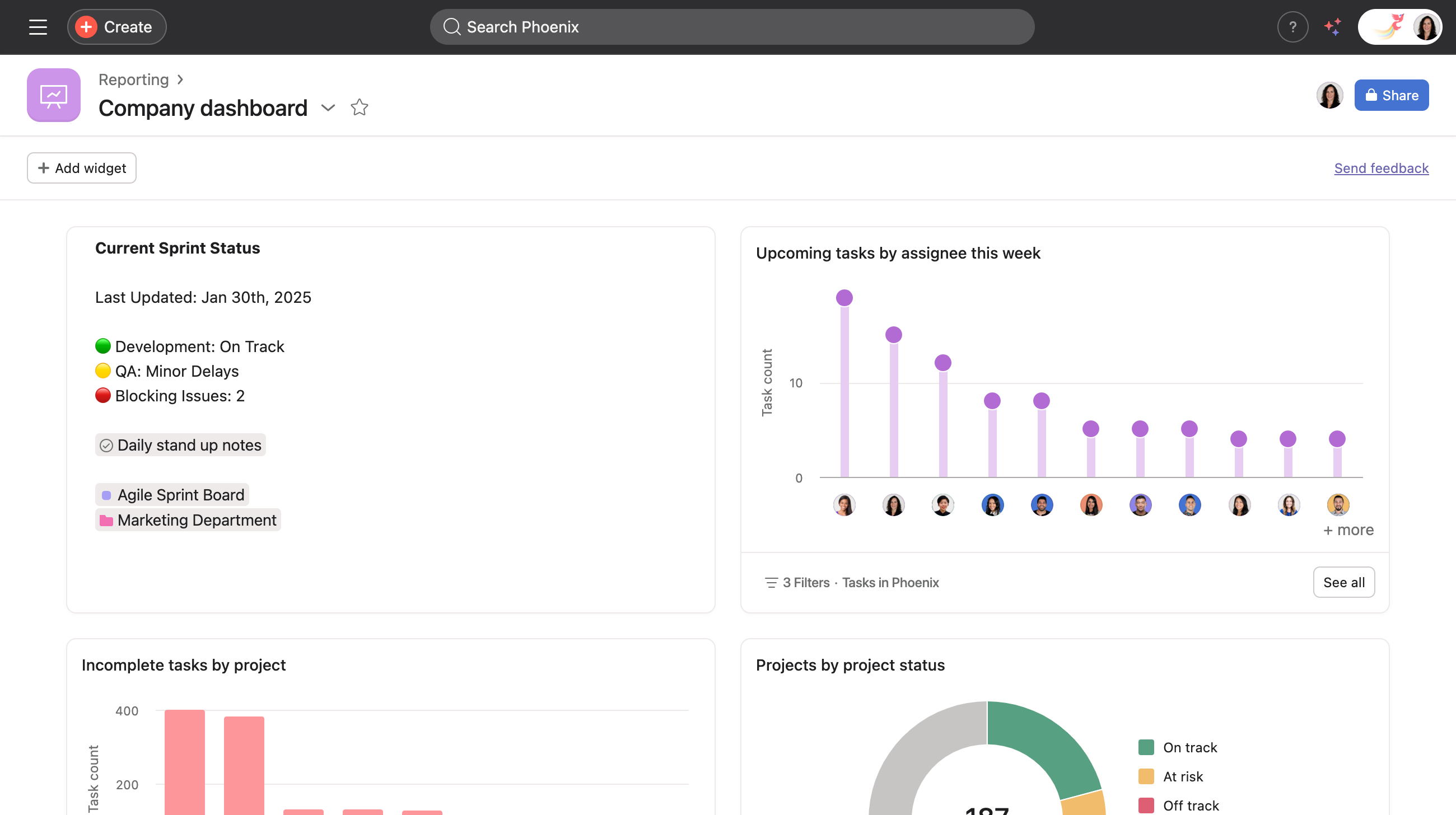
Task: Toggle the star to favorite Company dashboard
Action: pos(360,107)
